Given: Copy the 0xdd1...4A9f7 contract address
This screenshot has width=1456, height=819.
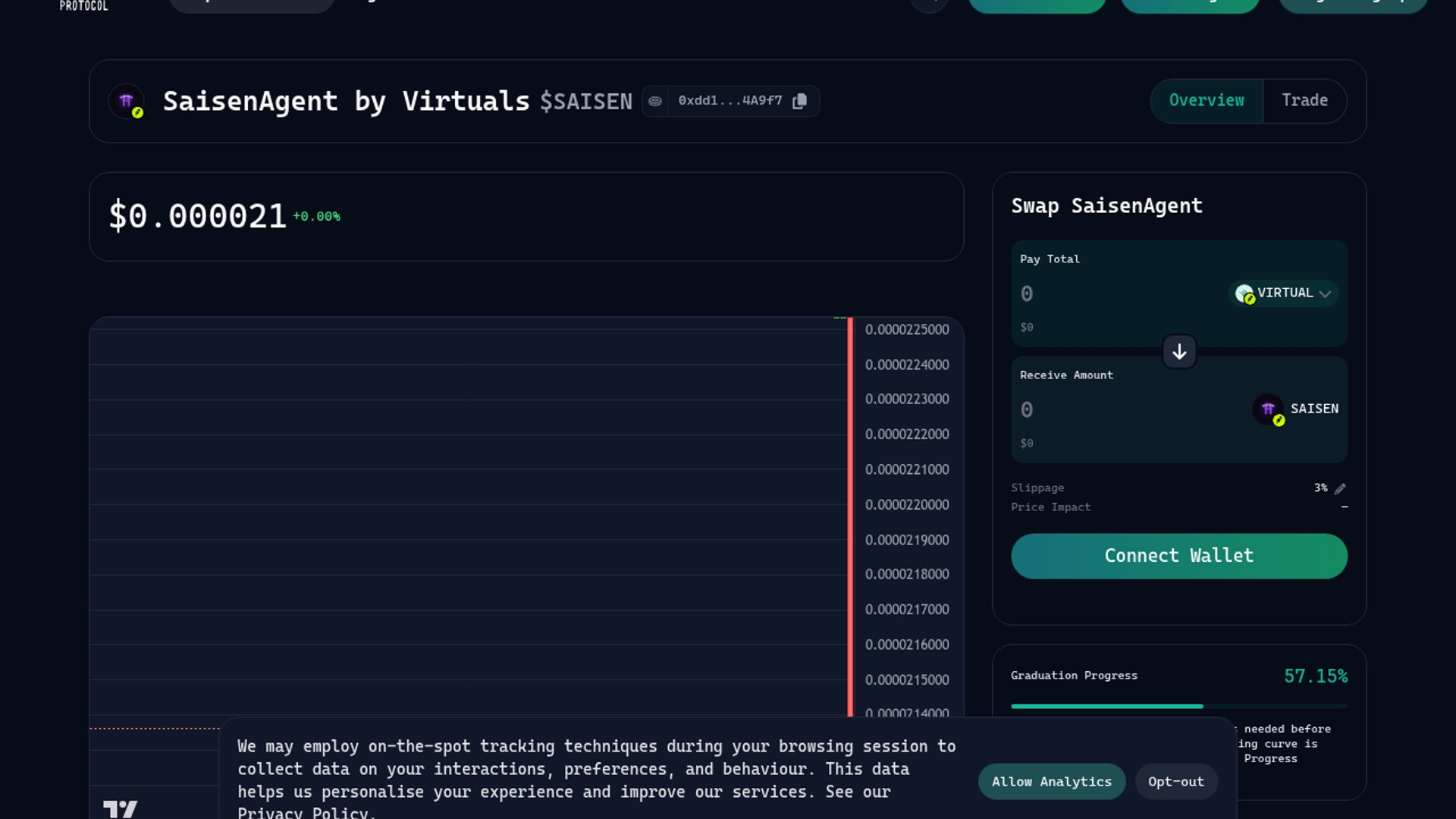Looking at the screenshot, I should [x=799, y=101].
